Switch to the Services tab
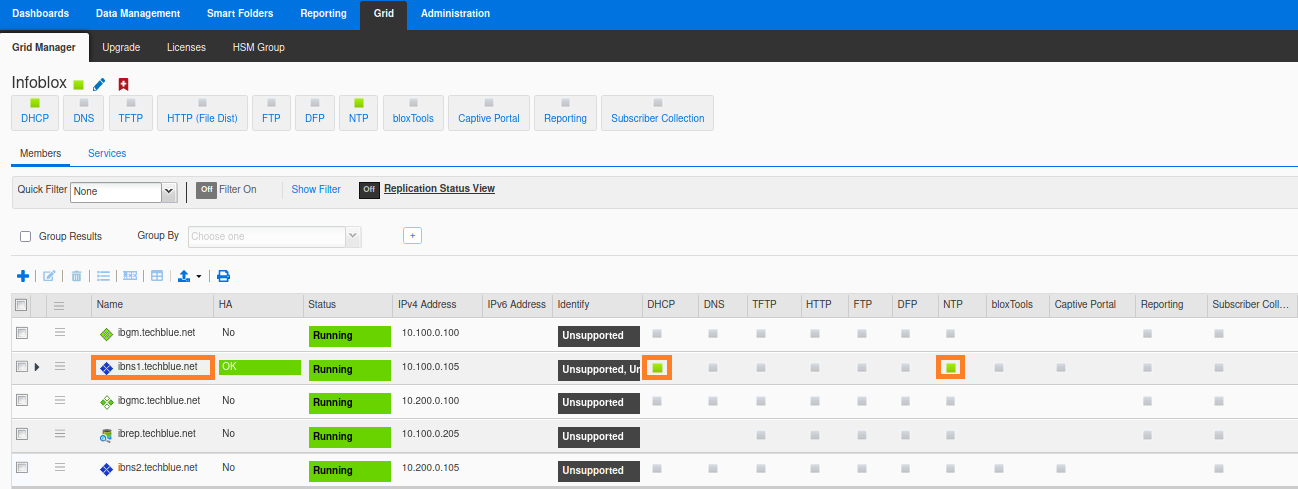This screenshot has width=1298, height=489. [x=107, y=153]
